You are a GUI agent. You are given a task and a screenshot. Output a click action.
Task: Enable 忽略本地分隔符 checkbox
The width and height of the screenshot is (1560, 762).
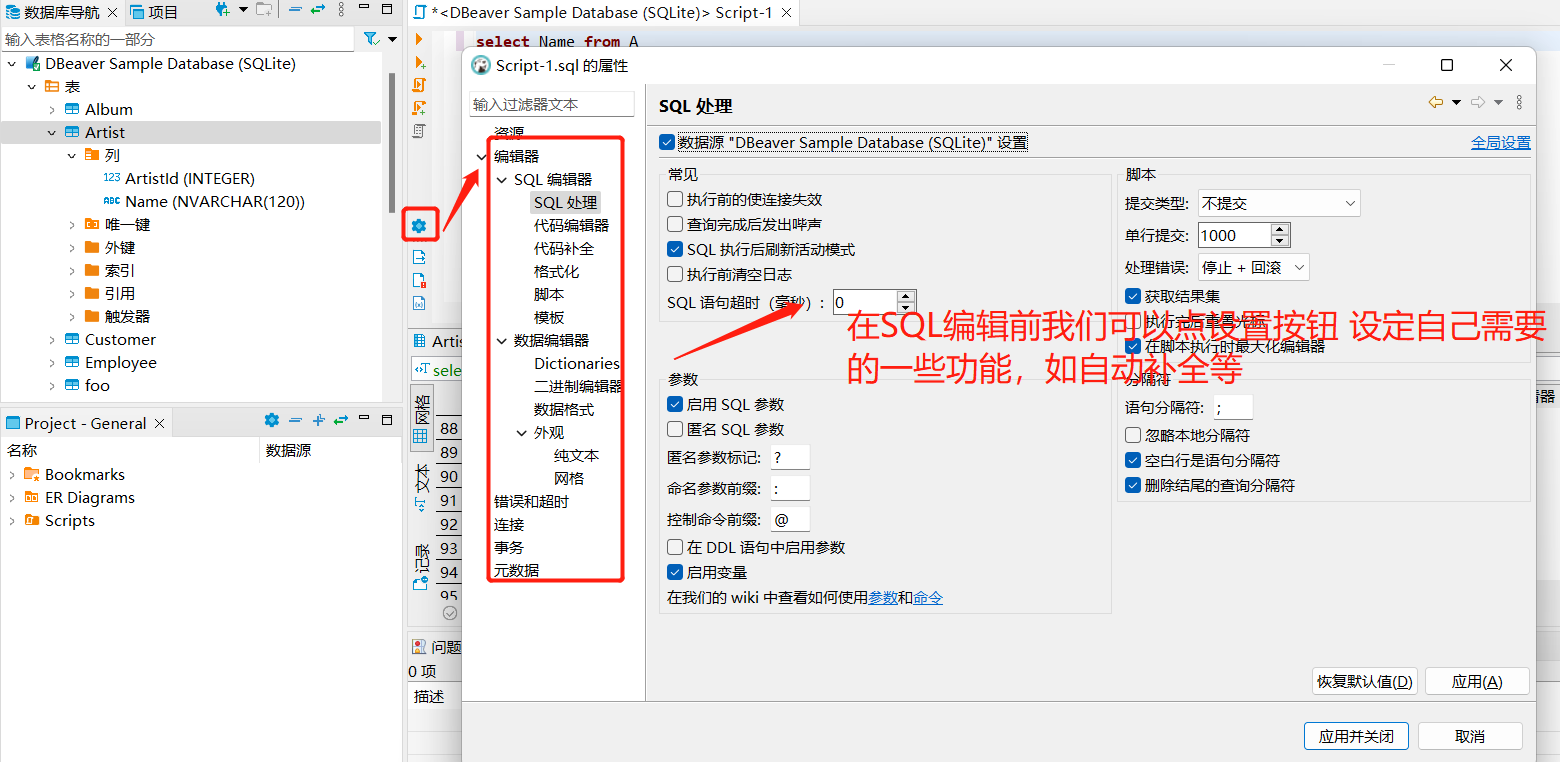pyautogui.click(x=1133, y=435)
